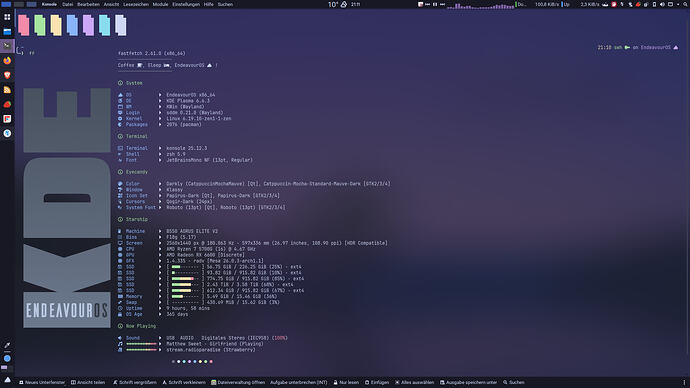Viewport: 690px width, 388px height.
Task: Click the green color block in terminal
Action: [x=40, y=25]
